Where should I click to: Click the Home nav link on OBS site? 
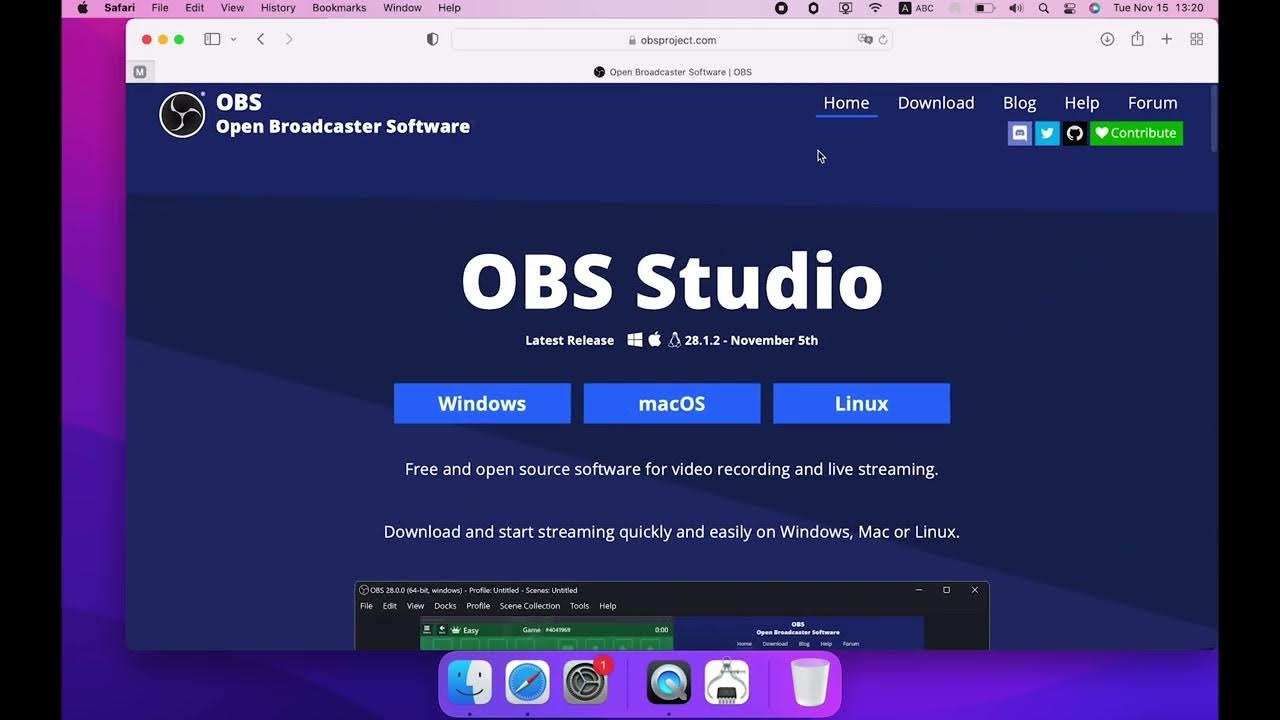click(x=846, y=103)
